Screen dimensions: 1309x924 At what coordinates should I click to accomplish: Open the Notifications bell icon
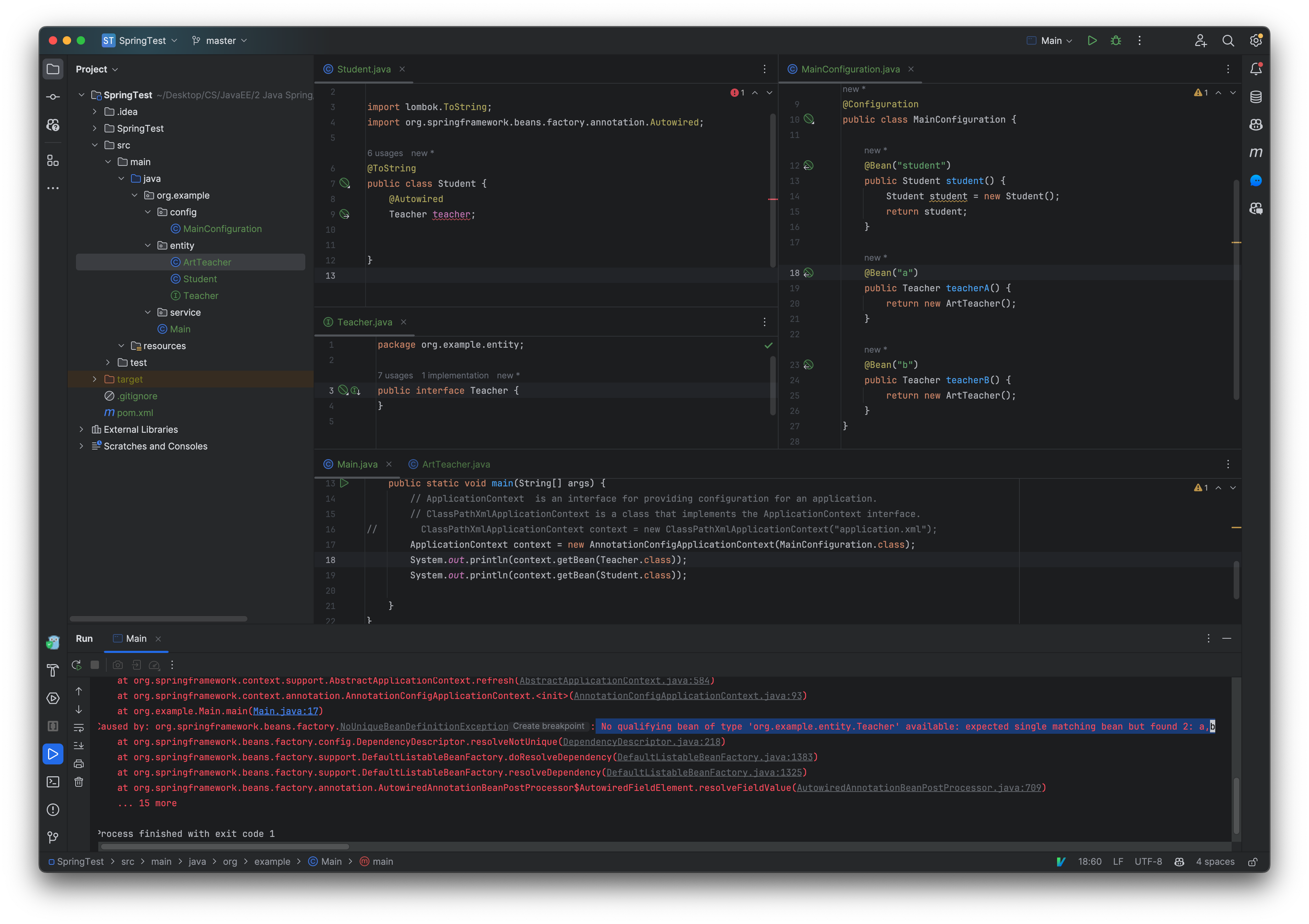coord(1256,68)
